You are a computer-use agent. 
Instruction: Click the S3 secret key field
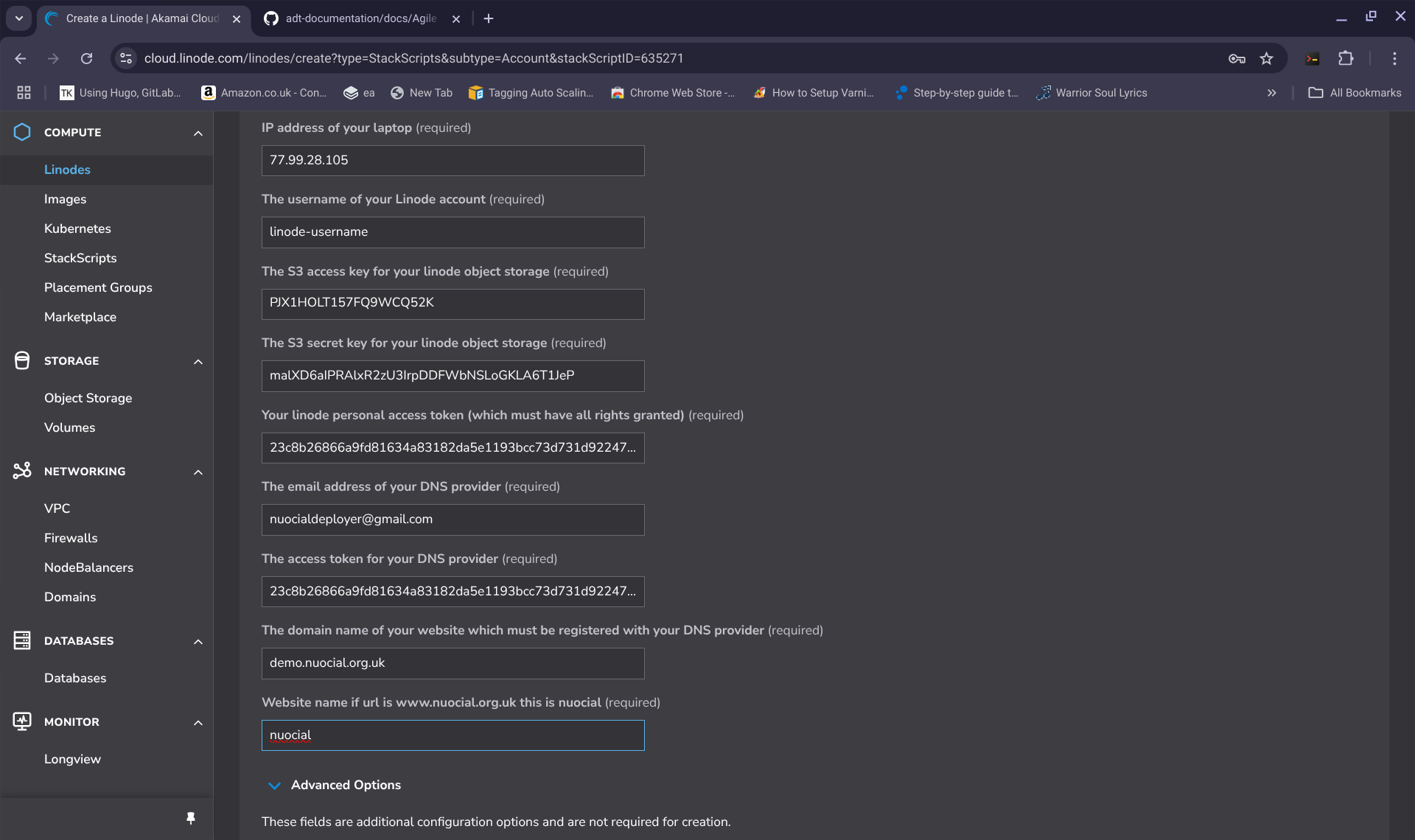tap(453, 376)
